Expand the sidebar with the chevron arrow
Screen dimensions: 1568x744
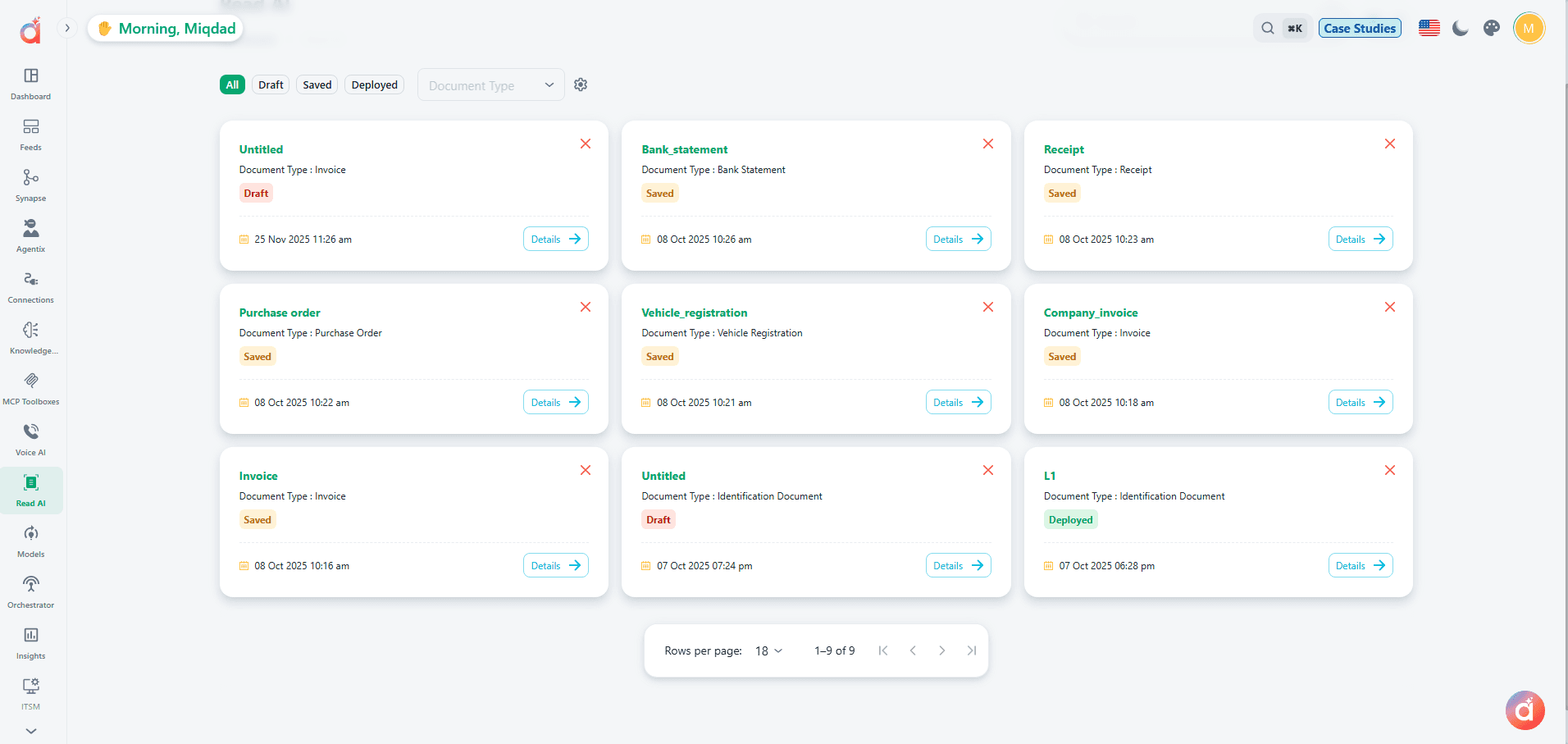pyautogui.click(x=67, y=28)
